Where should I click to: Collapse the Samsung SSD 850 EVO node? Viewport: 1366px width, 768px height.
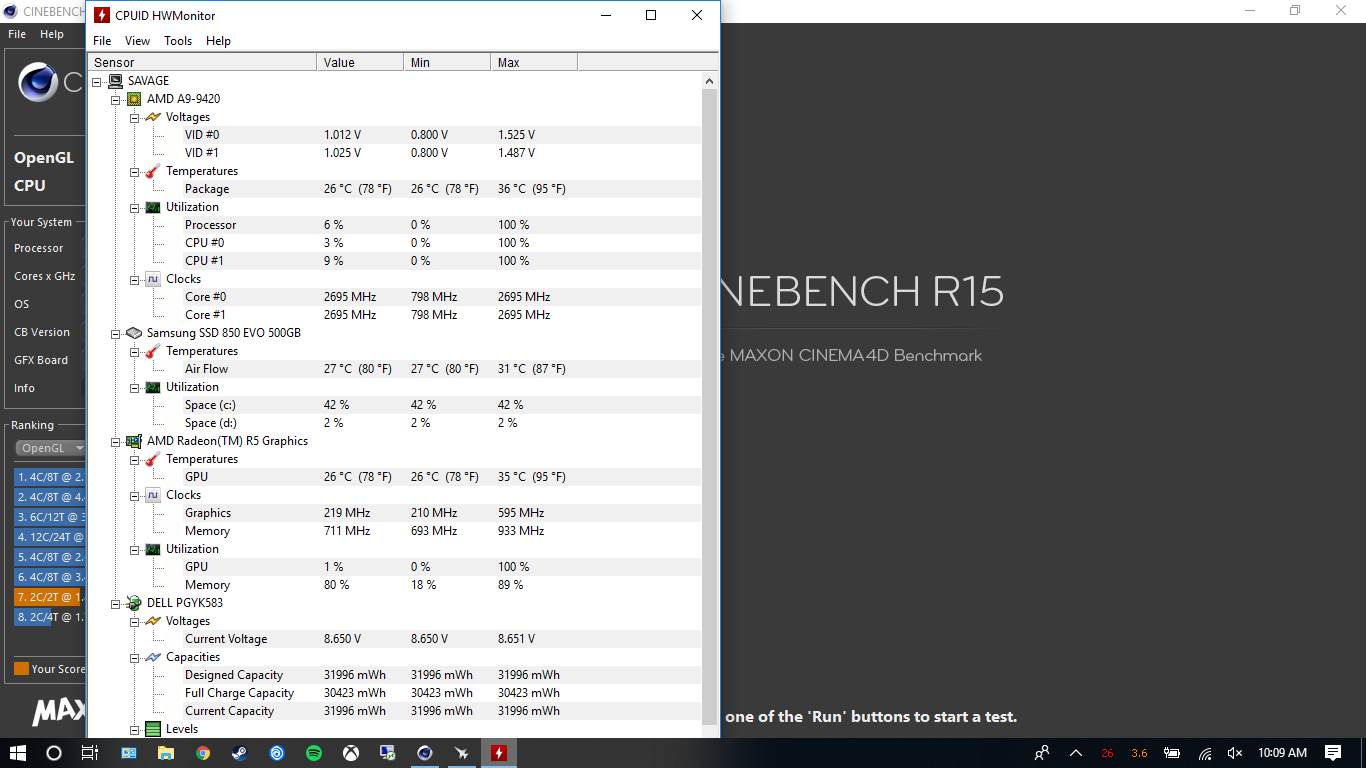116,333
